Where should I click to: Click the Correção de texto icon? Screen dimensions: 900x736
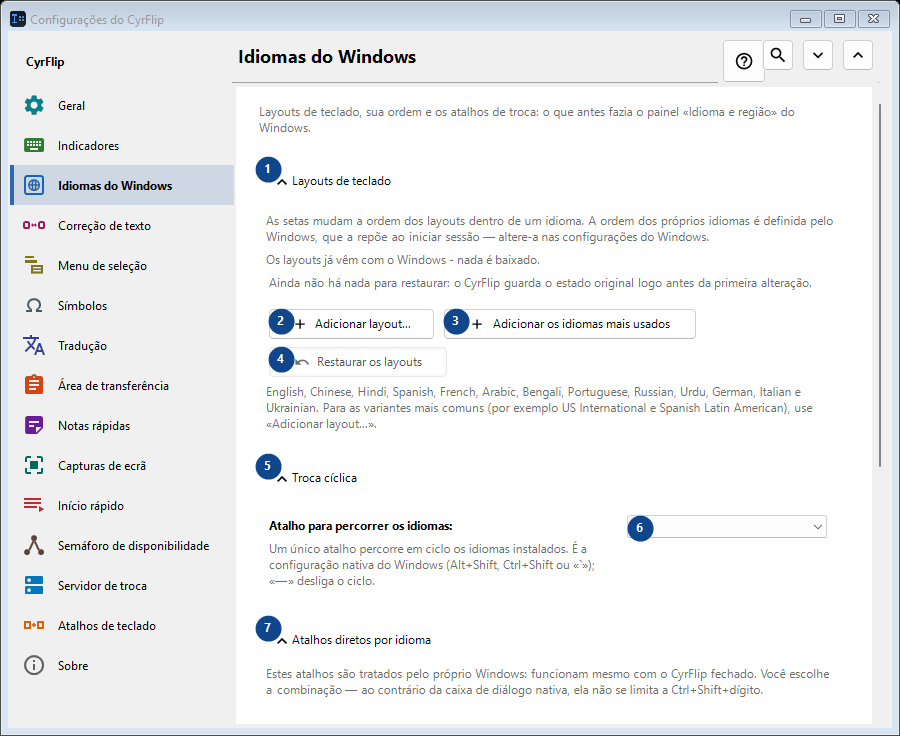[x=34, y=225]
